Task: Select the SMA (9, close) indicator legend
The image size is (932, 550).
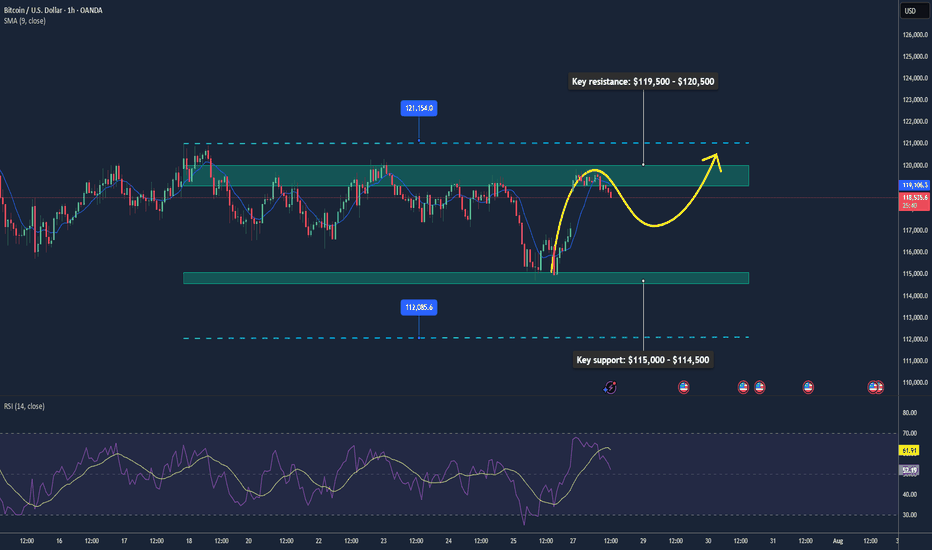Action: (24, 21)
